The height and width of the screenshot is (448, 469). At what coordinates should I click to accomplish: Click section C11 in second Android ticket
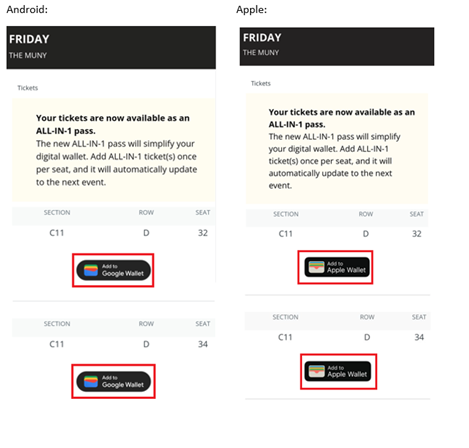pyautogui.click(x=57, y=344)
